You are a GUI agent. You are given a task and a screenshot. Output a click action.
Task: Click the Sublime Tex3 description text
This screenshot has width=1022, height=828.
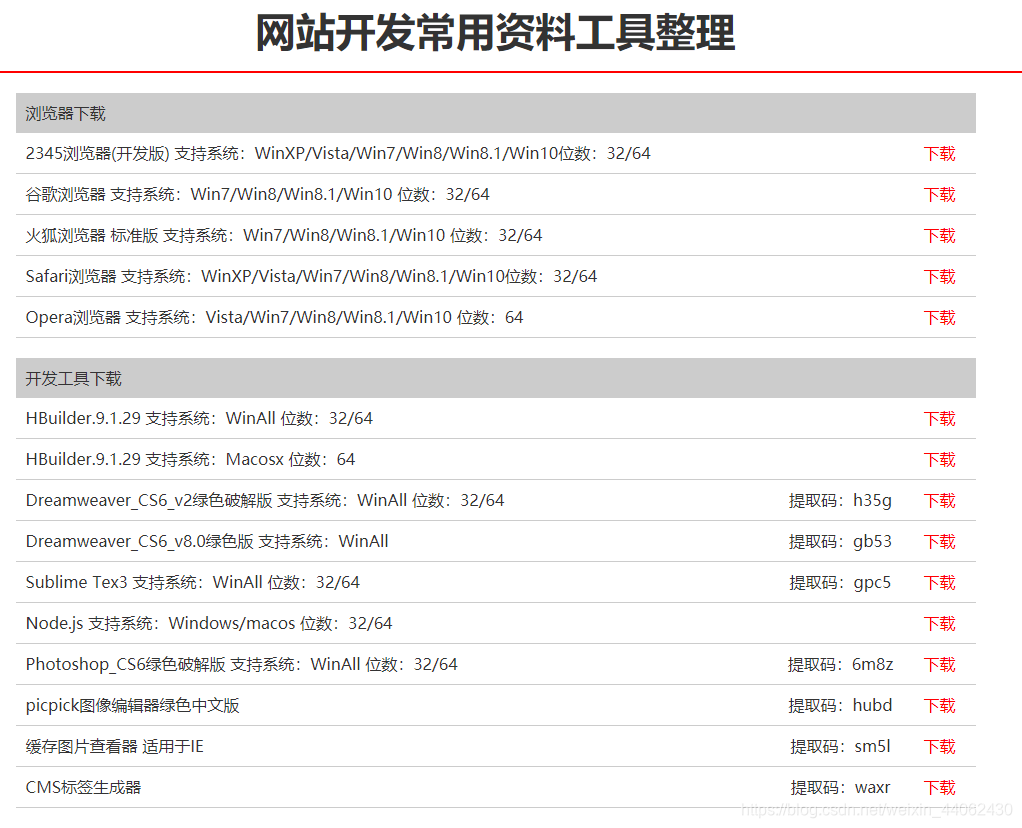(192, 582)
